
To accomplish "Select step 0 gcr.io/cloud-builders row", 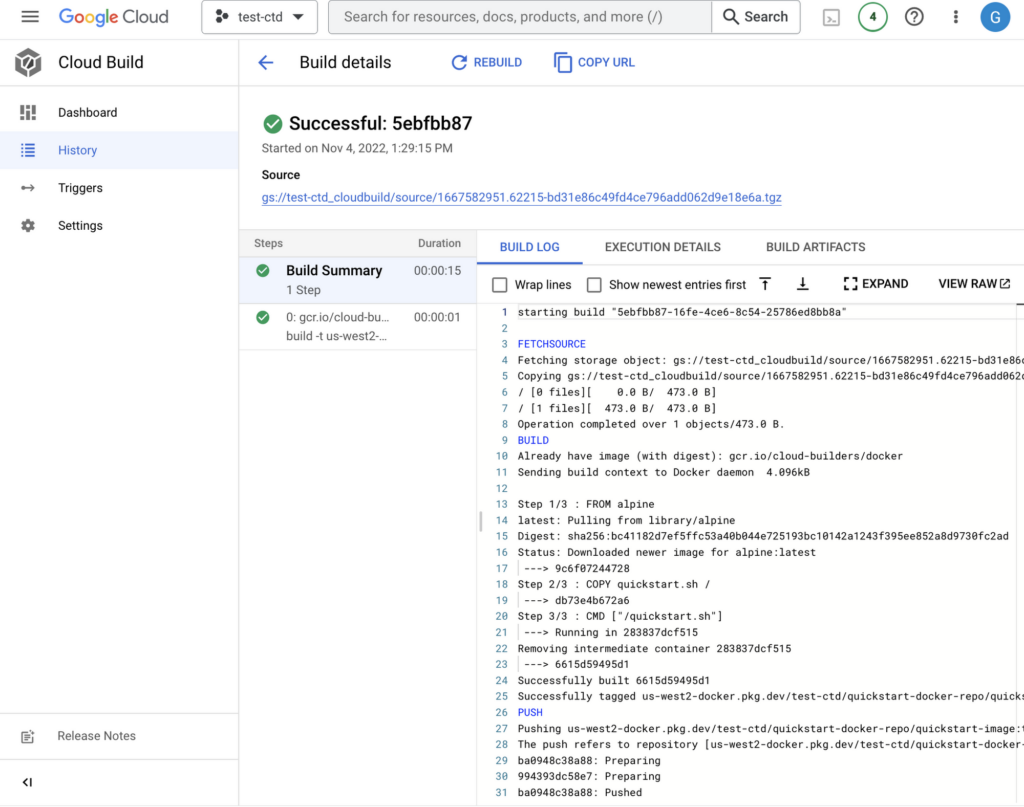I will tap(358, 326).
